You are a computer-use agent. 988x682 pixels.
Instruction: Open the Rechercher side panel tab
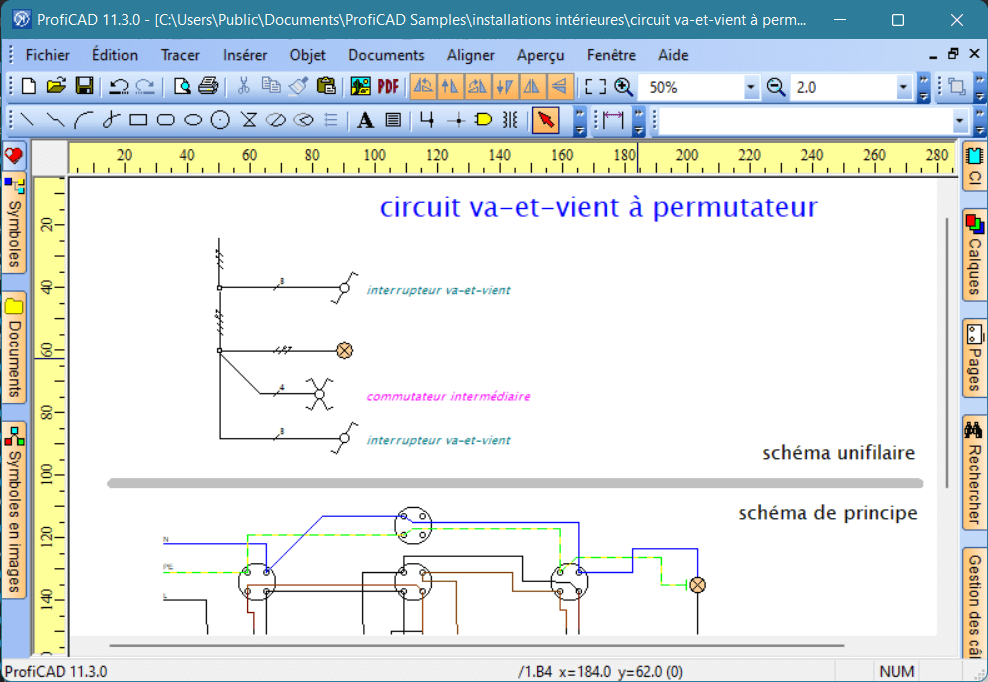974,473
